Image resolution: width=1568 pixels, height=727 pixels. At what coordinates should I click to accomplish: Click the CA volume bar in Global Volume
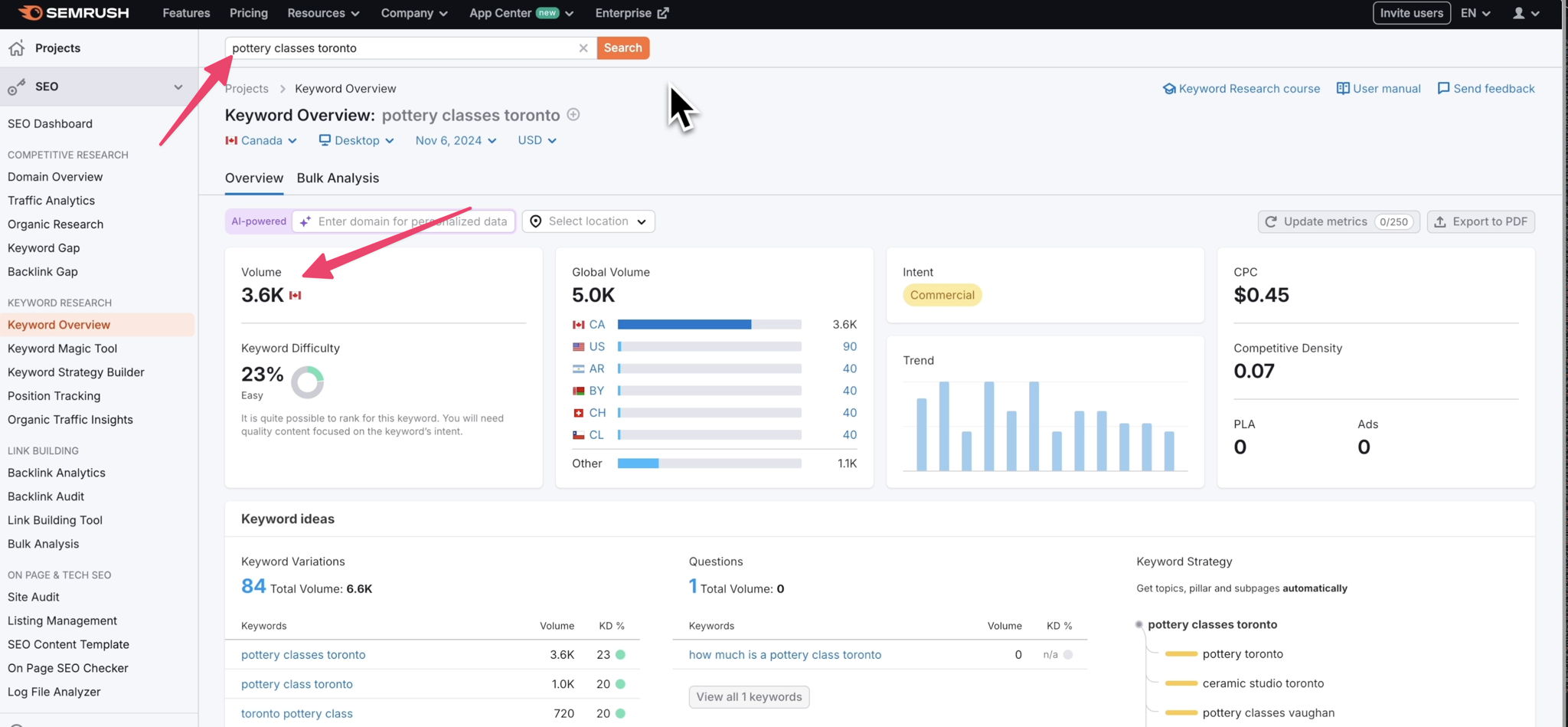tap(709, 325)
